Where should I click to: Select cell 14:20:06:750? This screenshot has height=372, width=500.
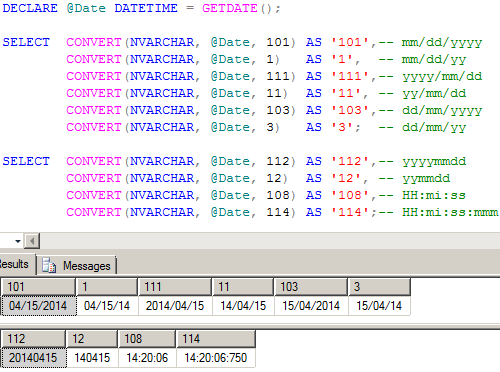click(x=216, y=358)
